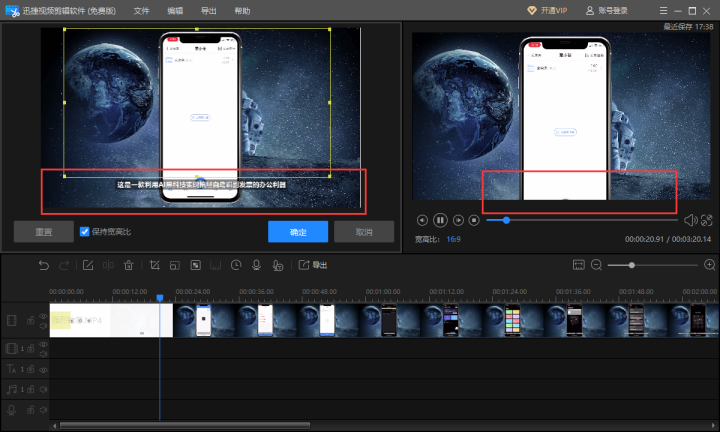
Task: Open the duration clock tool
Action: tap(236, 265)
